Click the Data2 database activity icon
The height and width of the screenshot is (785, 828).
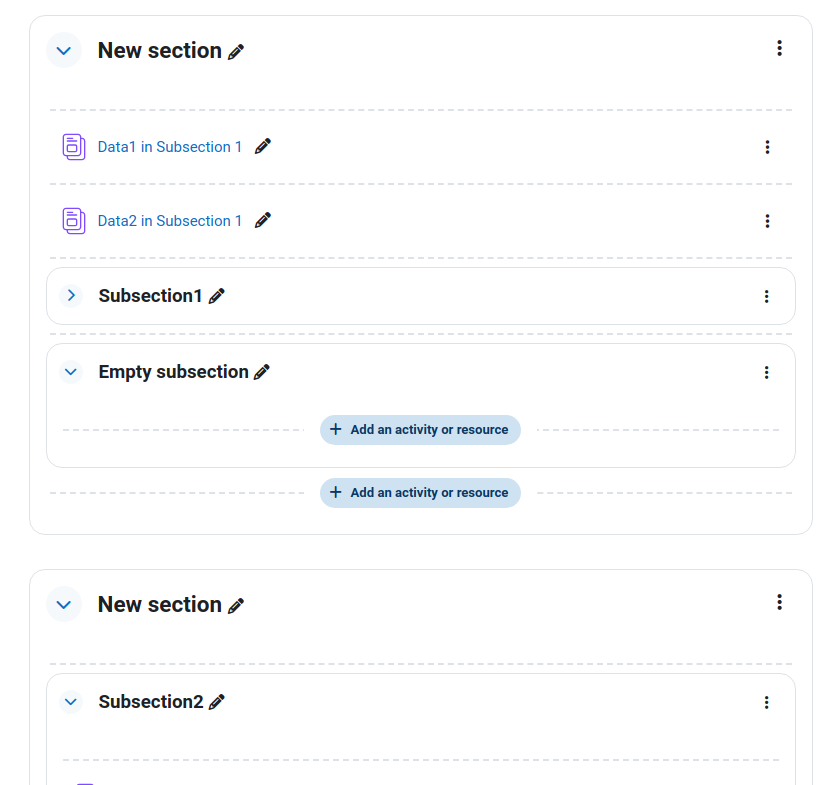point(74,221)
